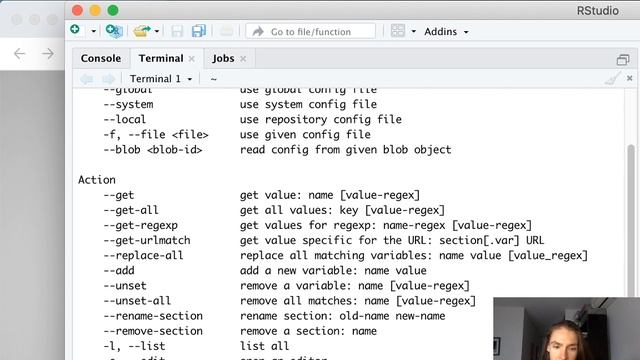Viewport: 640px width, 360px height.
Task: Switch to the Jobs tab
Action: 223,58
